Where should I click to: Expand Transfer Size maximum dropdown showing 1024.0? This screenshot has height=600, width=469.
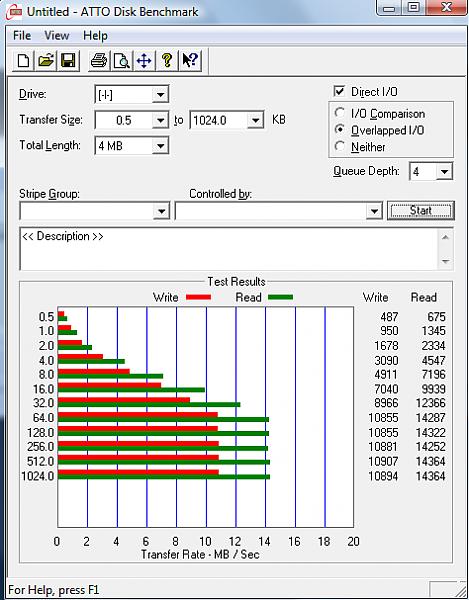coord(255,121)
